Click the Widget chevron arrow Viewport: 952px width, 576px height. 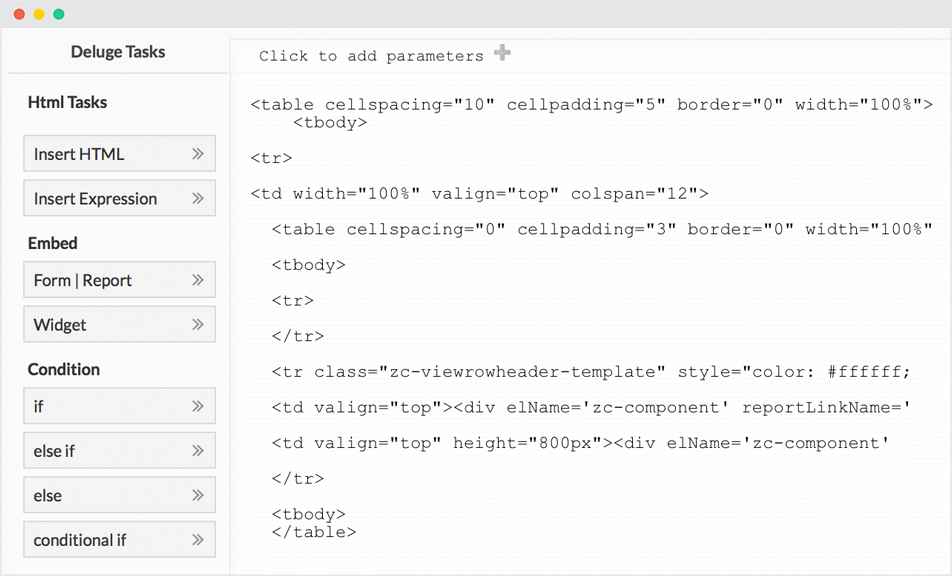[x=197, y=324]
